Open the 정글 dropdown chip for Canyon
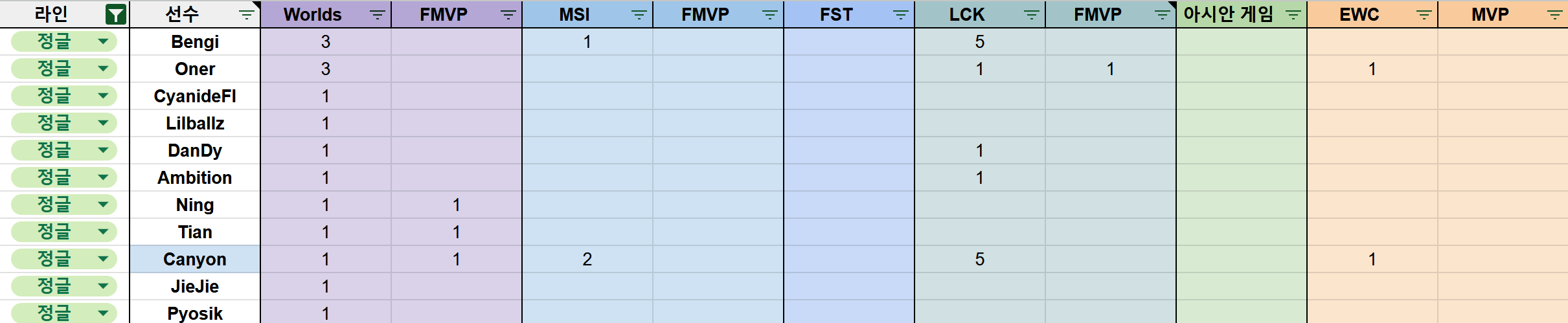The image size is (1568, 323). coord(103,259)
